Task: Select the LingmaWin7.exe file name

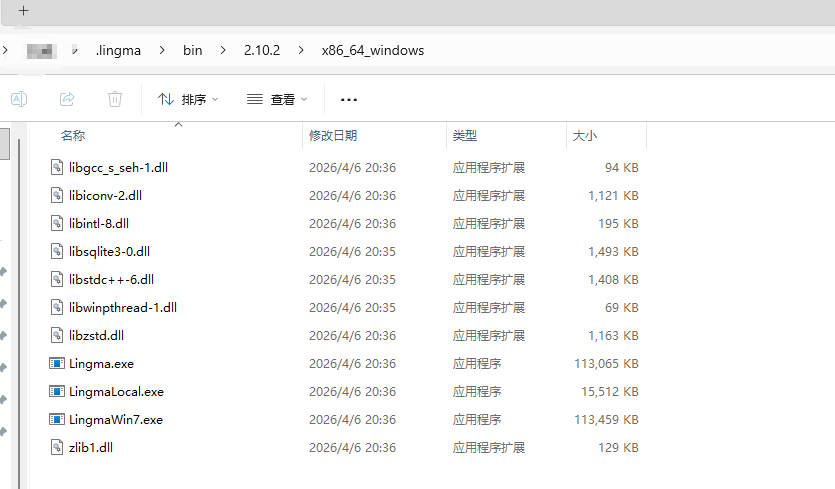Action: coord(116,420)
